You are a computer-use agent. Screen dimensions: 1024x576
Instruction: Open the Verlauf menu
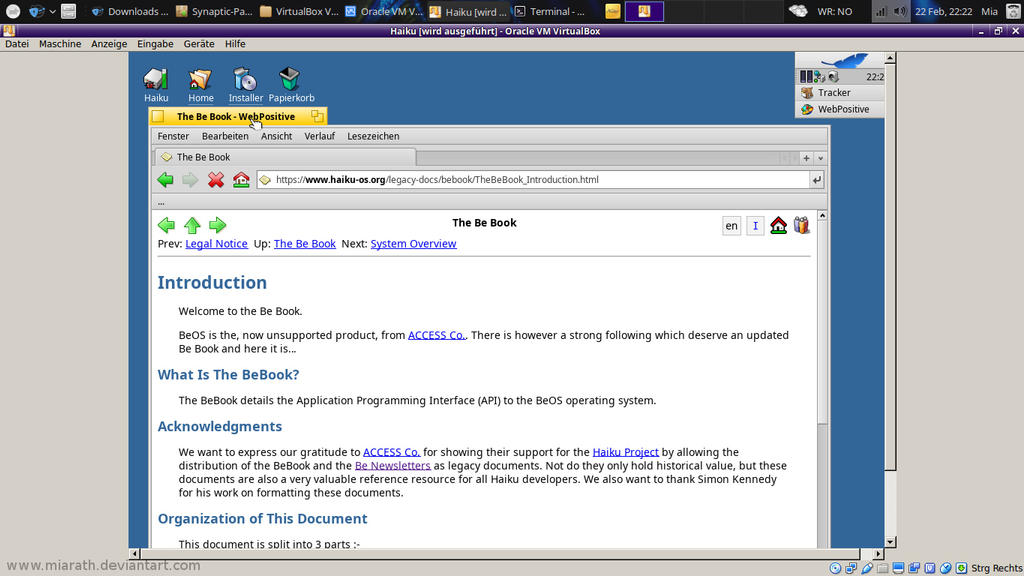[x=319, y=136]
